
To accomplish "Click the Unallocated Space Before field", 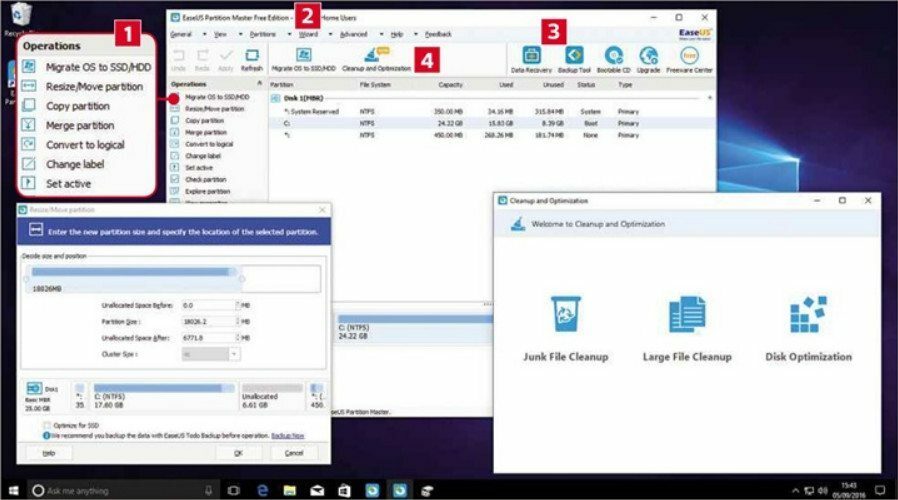I will (x=208, y=305).
